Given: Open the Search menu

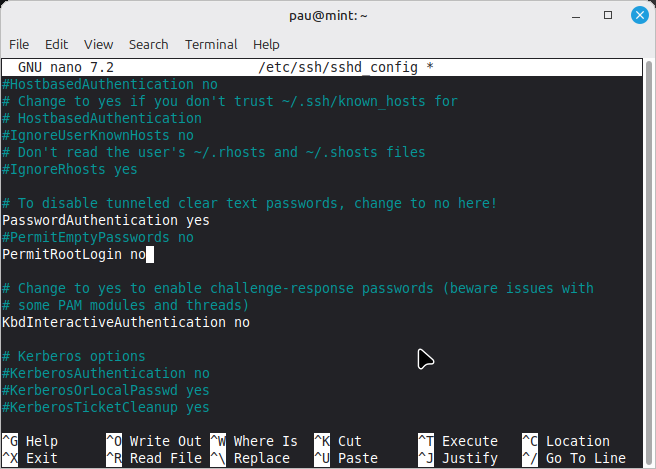Looking at the screenshot, I should [148, 44].
